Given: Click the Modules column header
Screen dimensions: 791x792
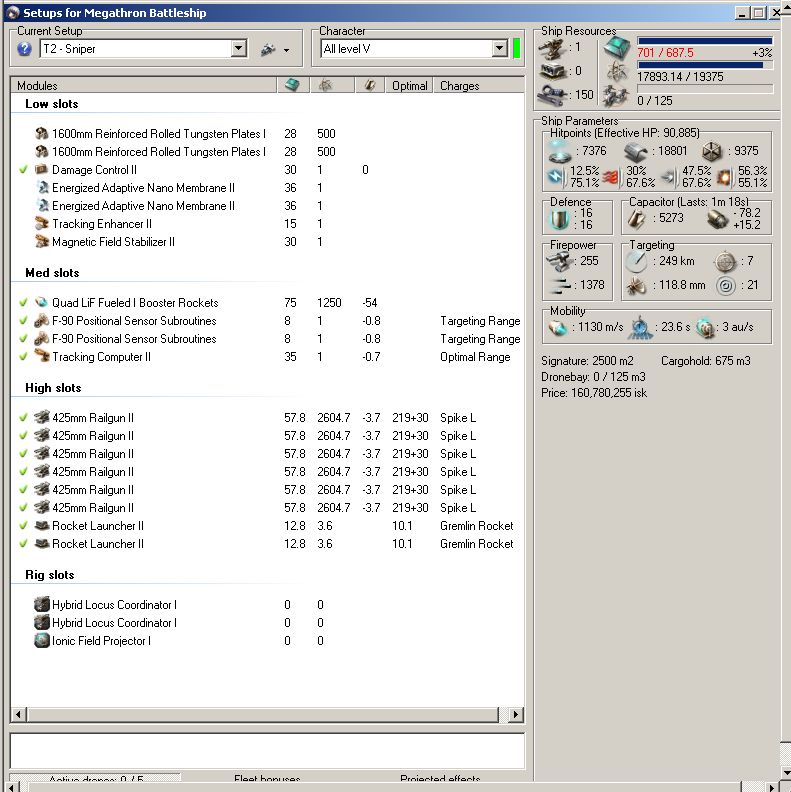Looking at the screenshot, I should pyautogui.click(x=144, y=85).
